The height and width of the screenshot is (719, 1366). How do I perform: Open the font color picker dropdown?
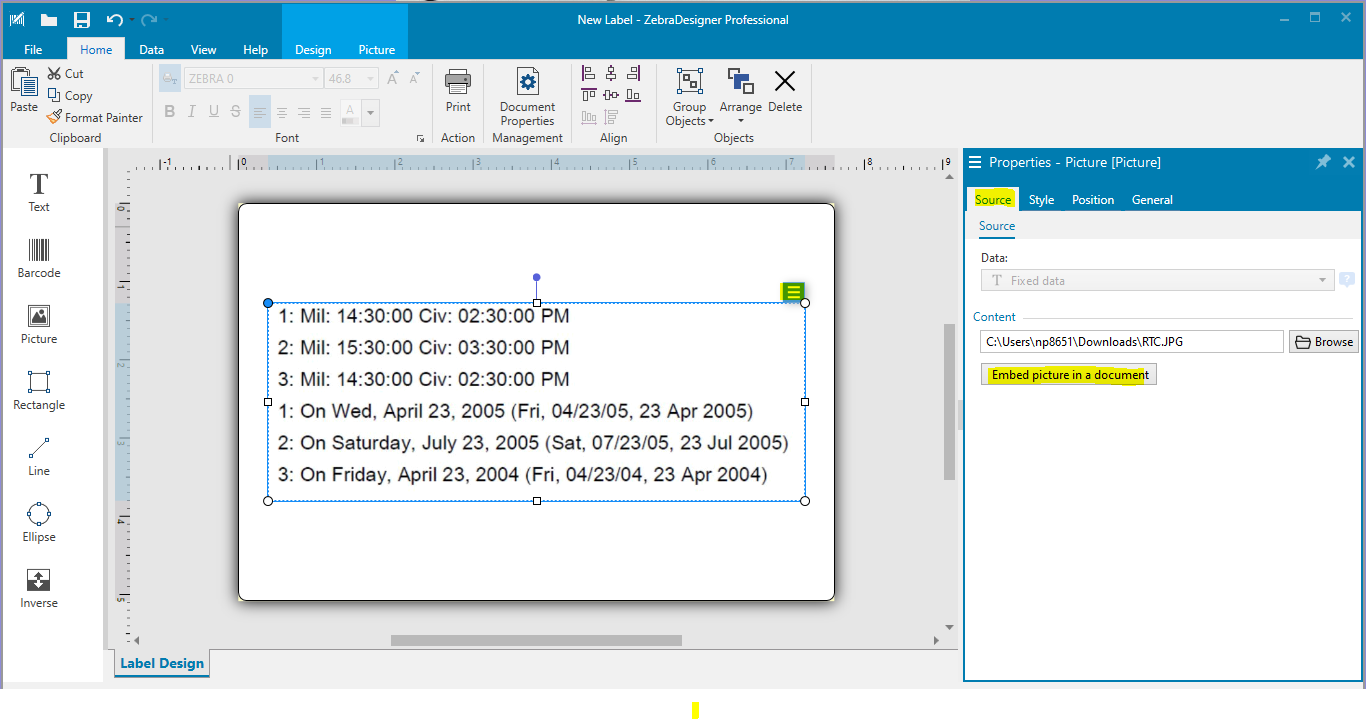tap(369, 112)
